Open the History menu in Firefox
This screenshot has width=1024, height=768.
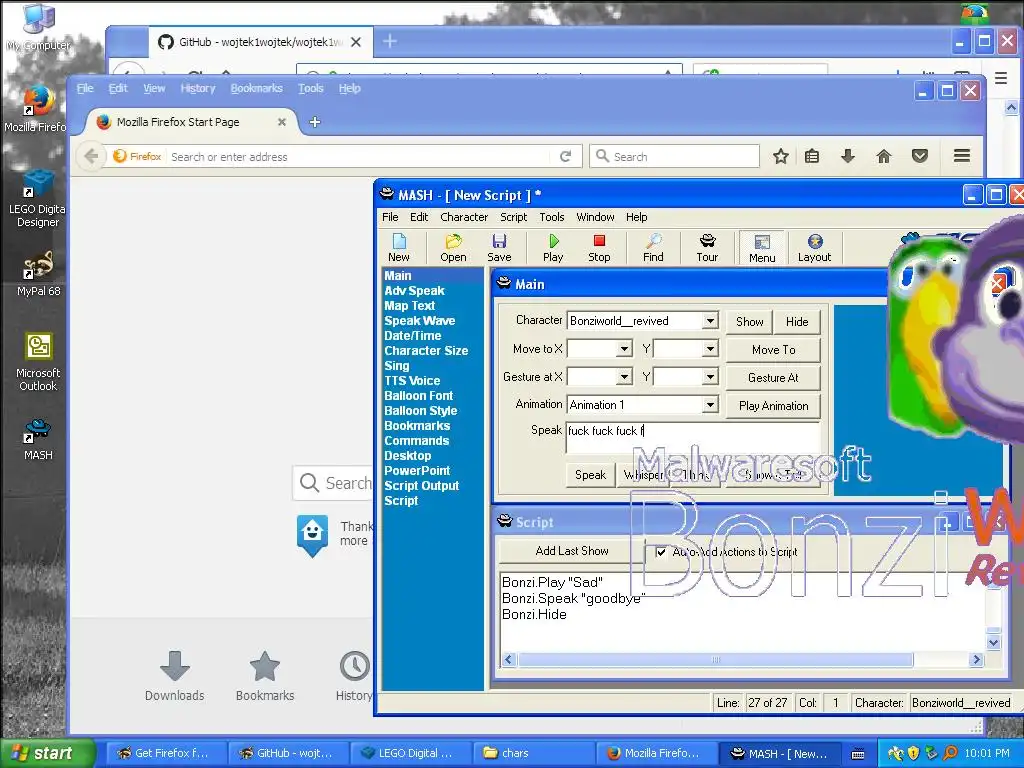(x=197, y=88)
